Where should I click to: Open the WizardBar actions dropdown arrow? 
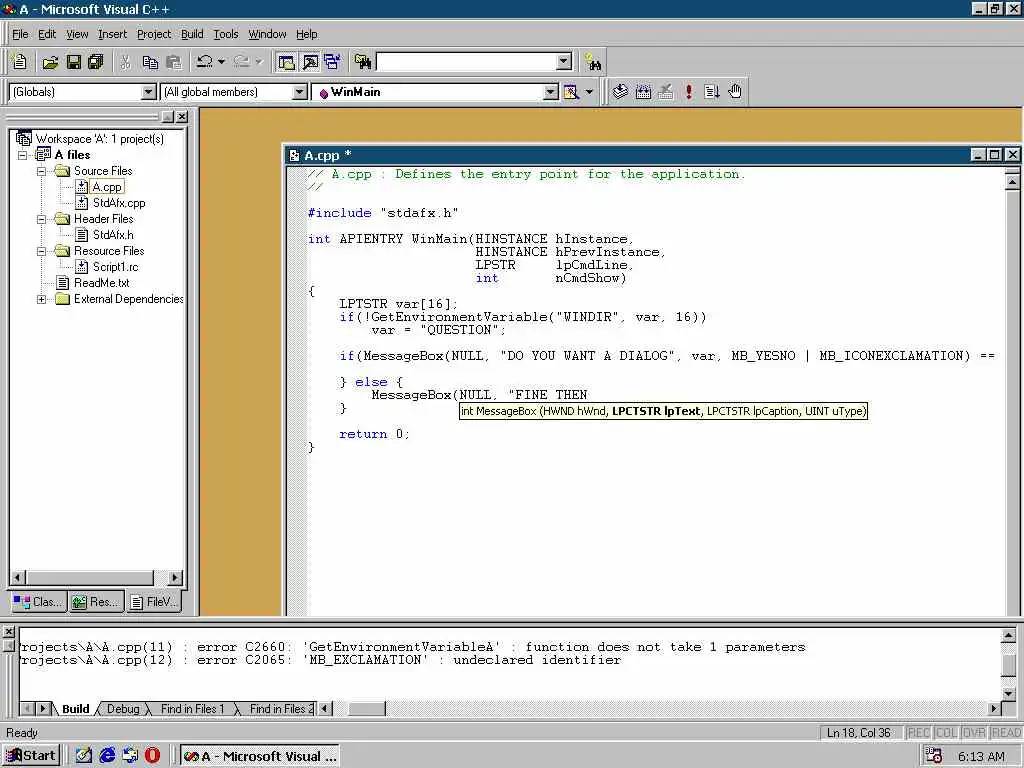[589, 92]
